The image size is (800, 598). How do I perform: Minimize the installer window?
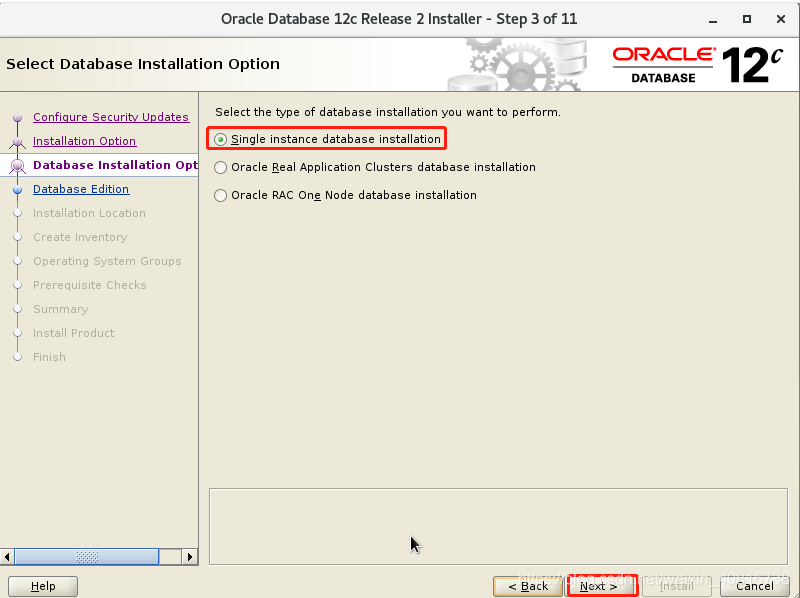(713, 19)
